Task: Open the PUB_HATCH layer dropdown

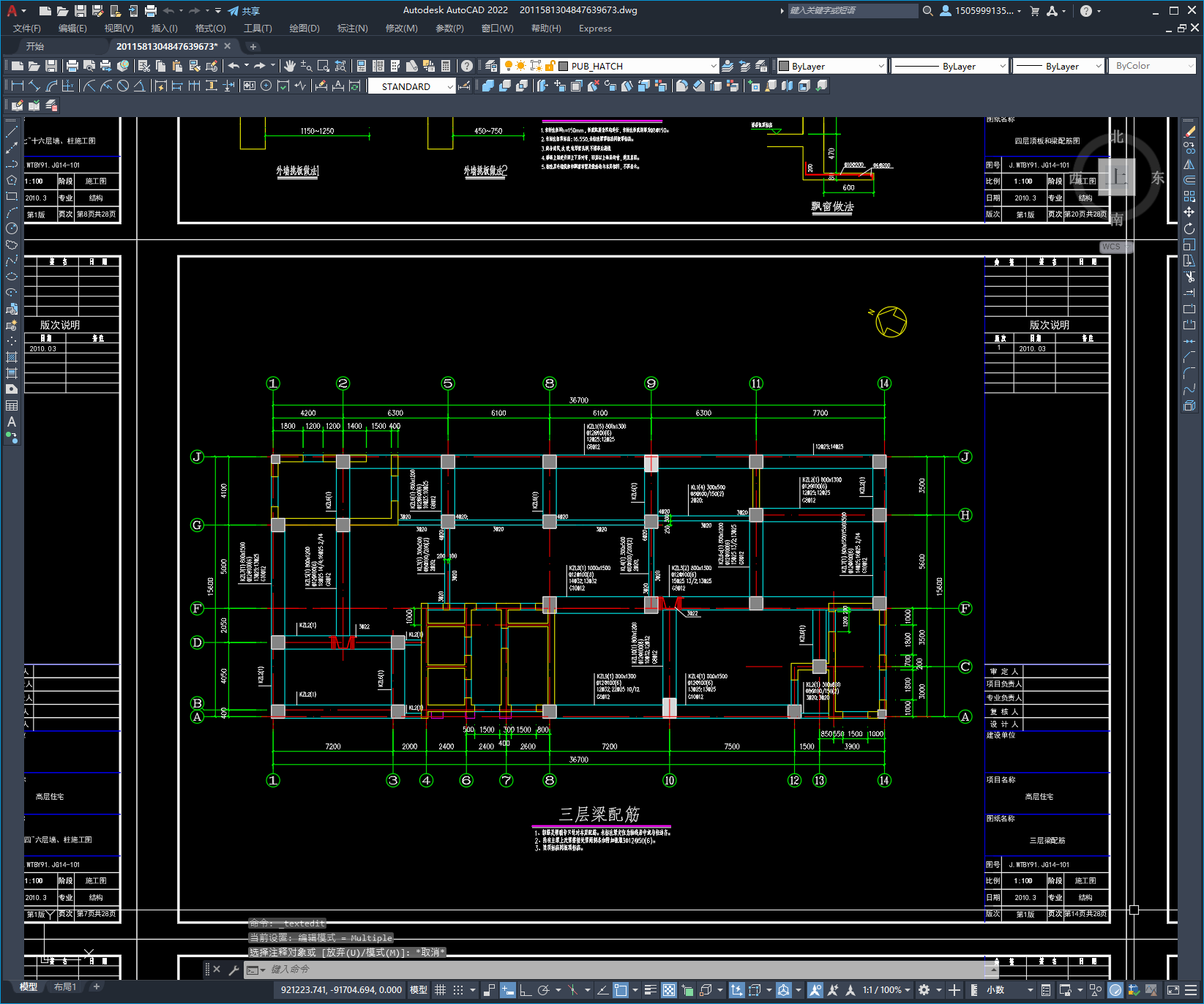Action: tap(714, 66)
